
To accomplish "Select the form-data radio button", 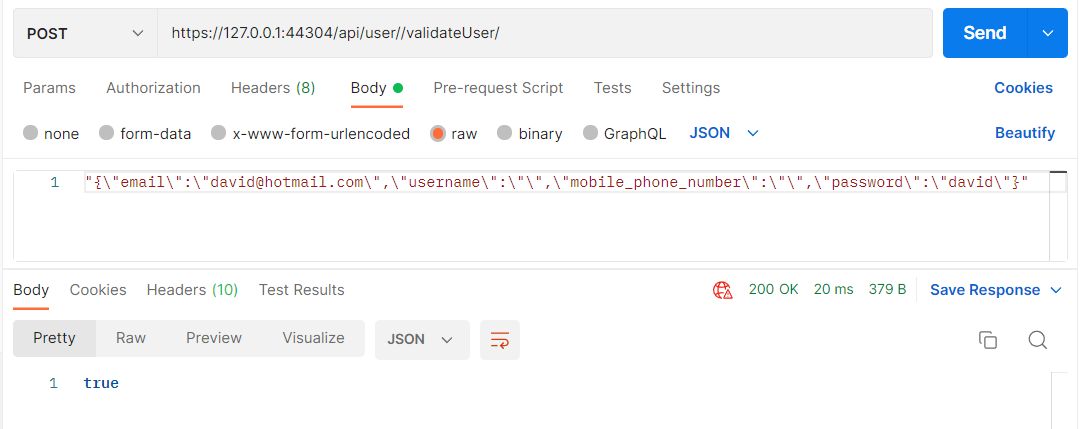I will tap(107, 133).
